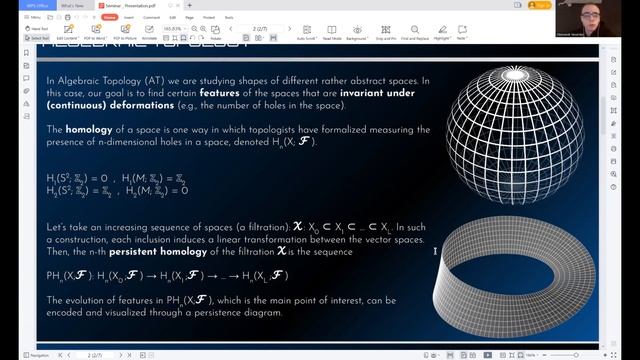640x360 pixels.
Task: Switch to the What's New tab
Action: (72, 6)
